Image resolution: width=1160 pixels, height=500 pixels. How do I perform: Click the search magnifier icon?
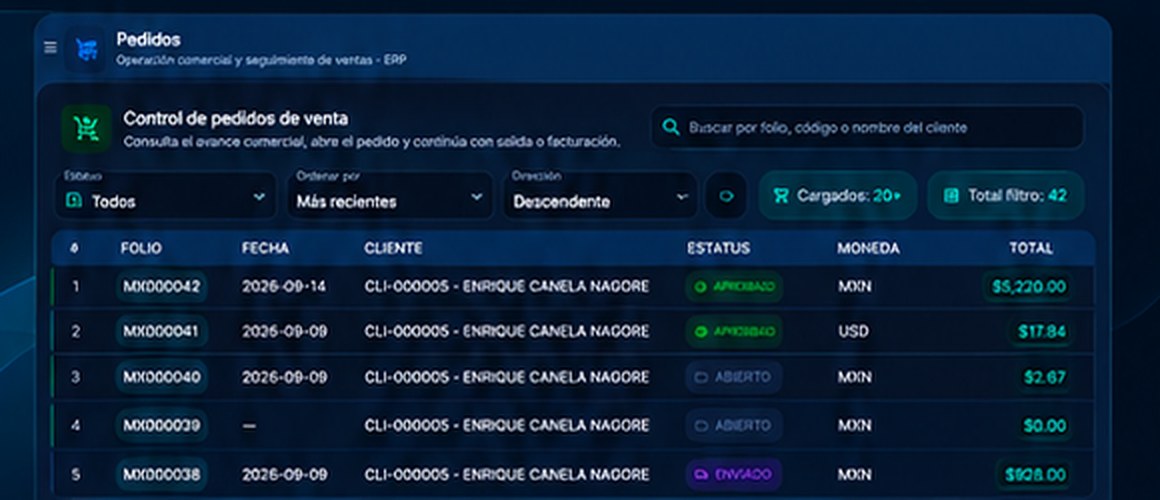point(671,127)
